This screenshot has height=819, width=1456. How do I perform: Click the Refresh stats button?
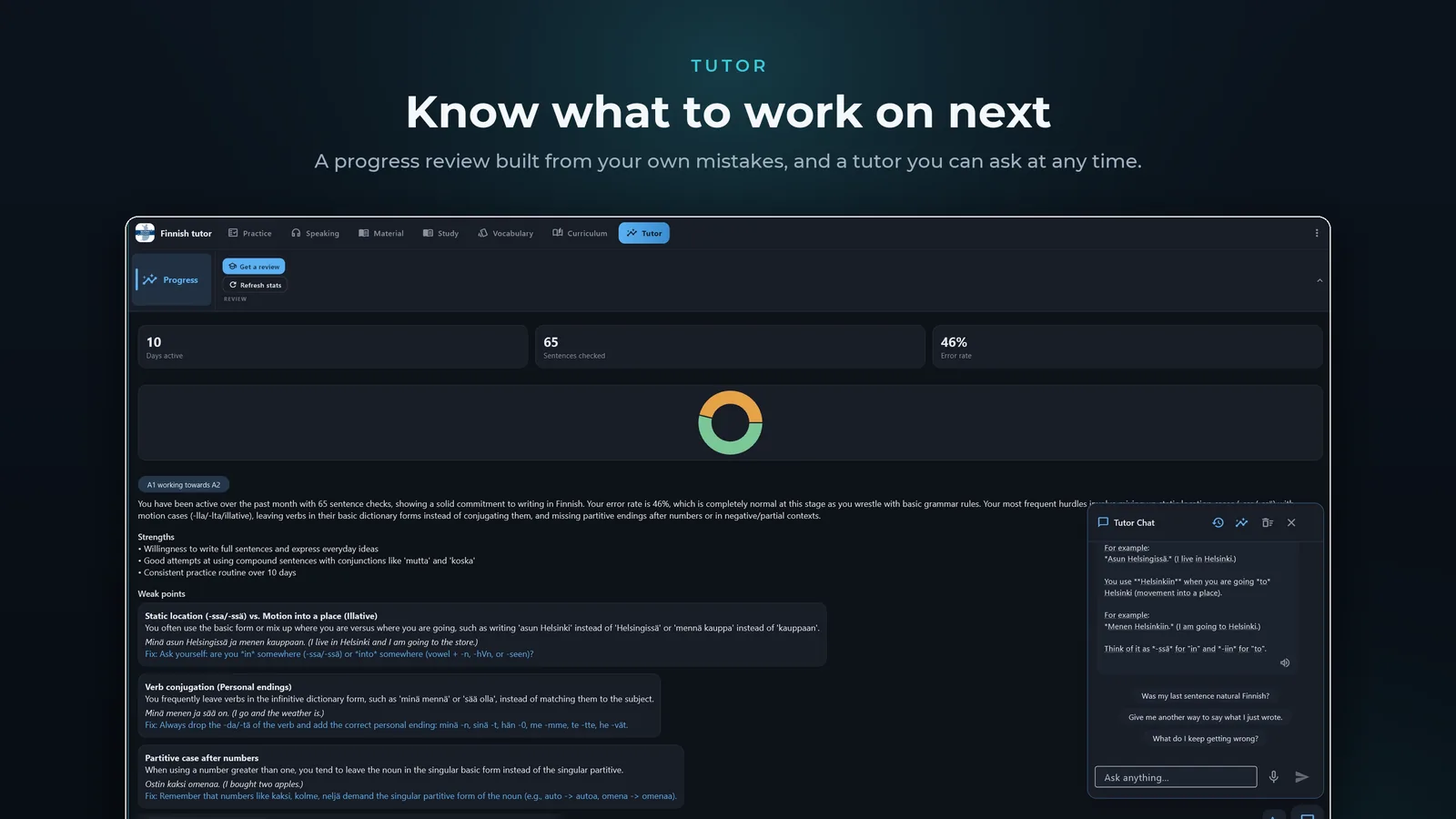click(x=256, y=285)
